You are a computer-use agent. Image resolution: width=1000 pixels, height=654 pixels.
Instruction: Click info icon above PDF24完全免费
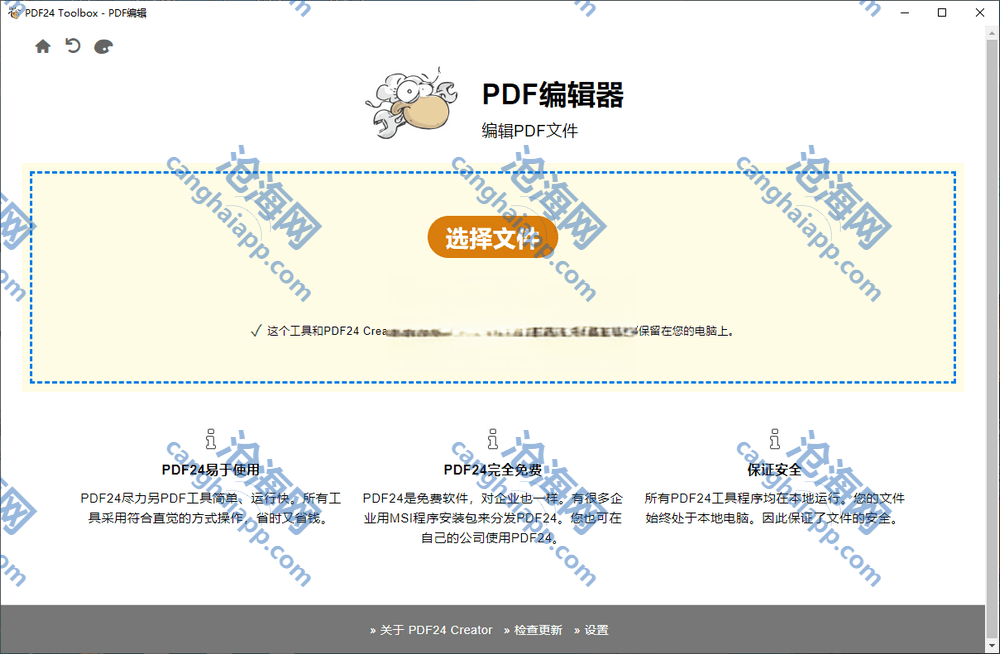(492, 439)
